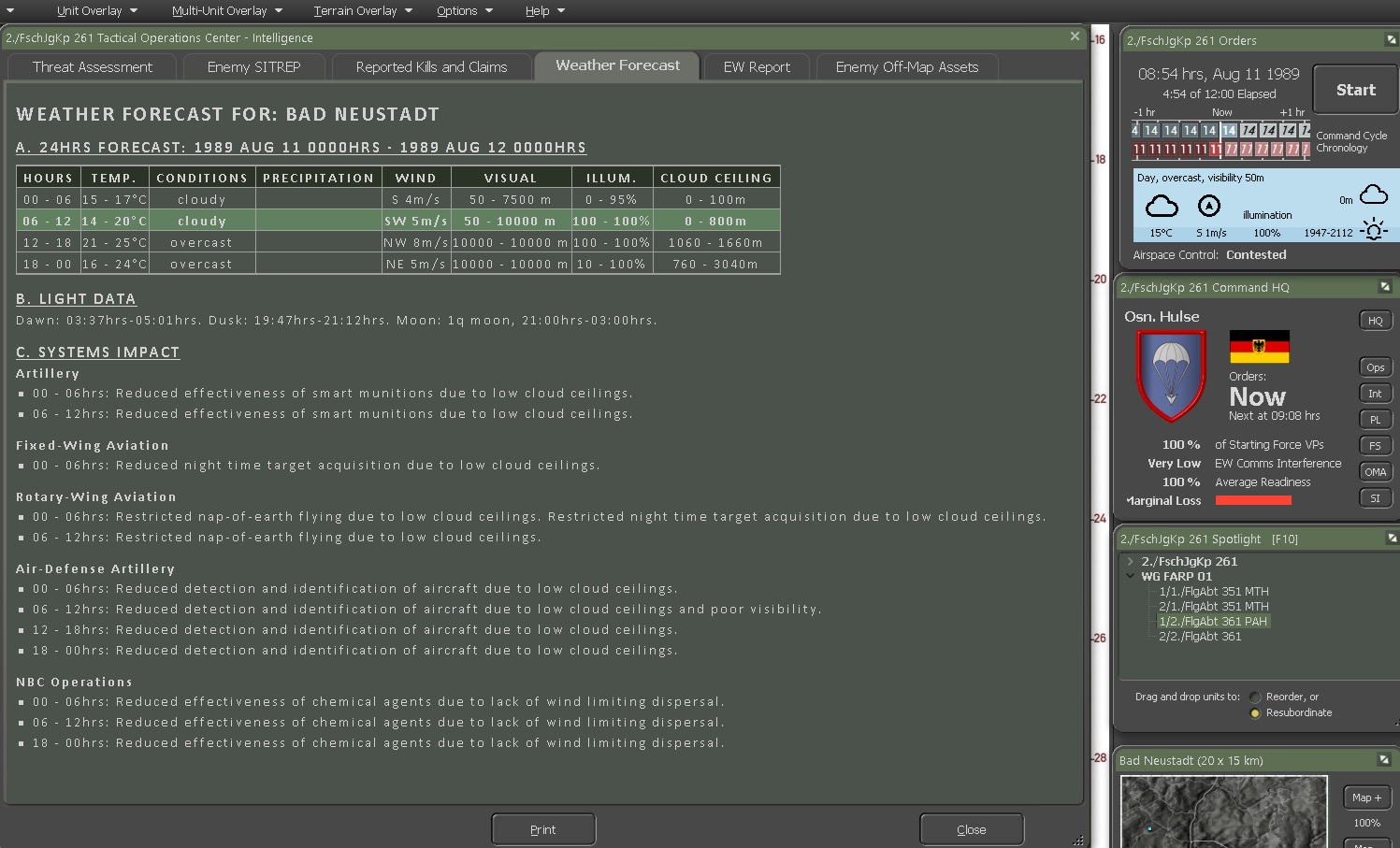Screen dimensions: 1400x848
Task: Click the SI staff button
Action: pos(1376,498)
